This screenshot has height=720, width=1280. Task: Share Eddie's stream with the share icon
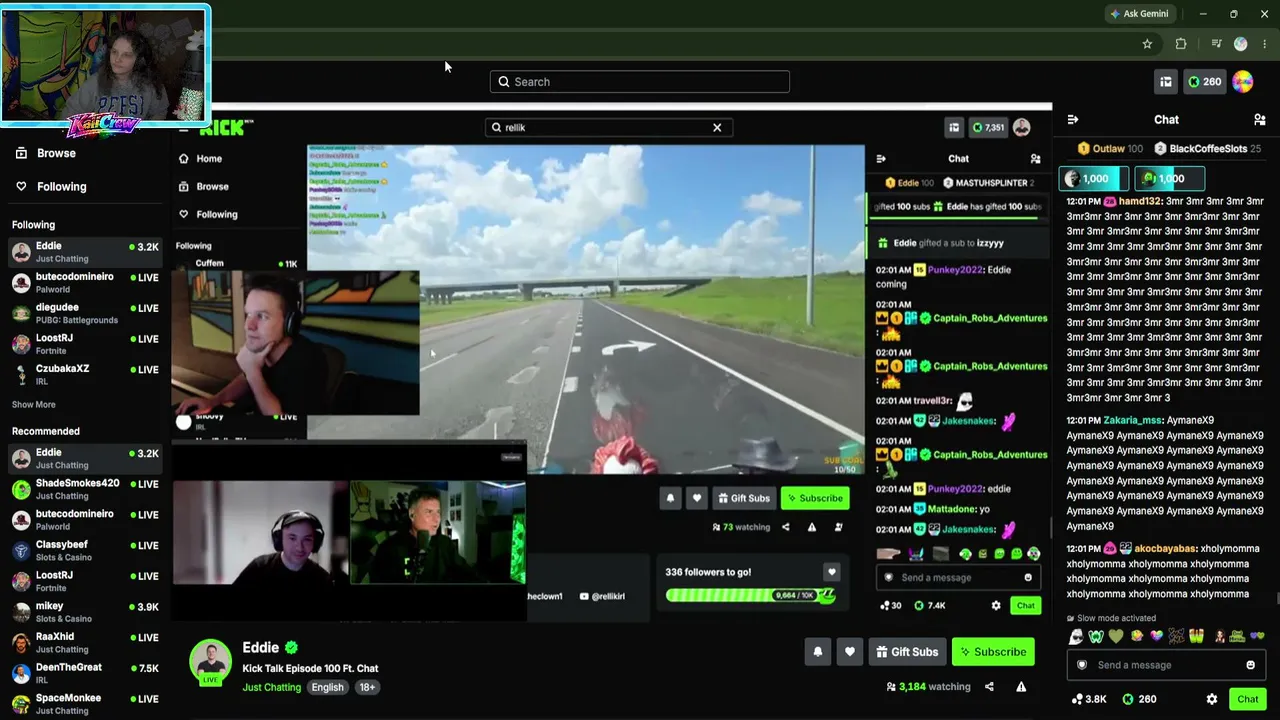[989, 687]
